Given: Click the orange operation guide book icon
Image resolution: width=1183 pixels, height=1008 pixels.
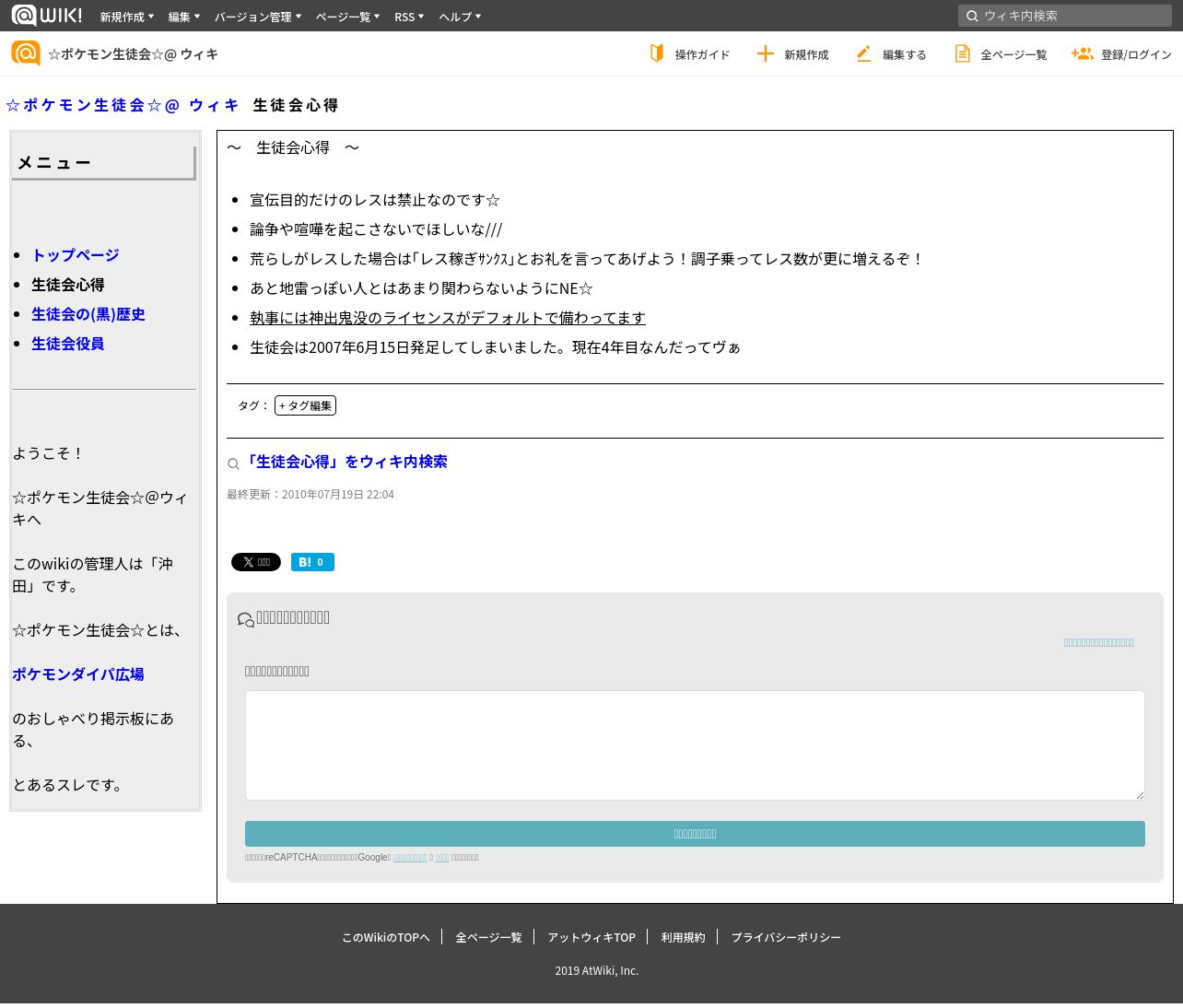Looking at the screenshot, I should click(657, 53).
